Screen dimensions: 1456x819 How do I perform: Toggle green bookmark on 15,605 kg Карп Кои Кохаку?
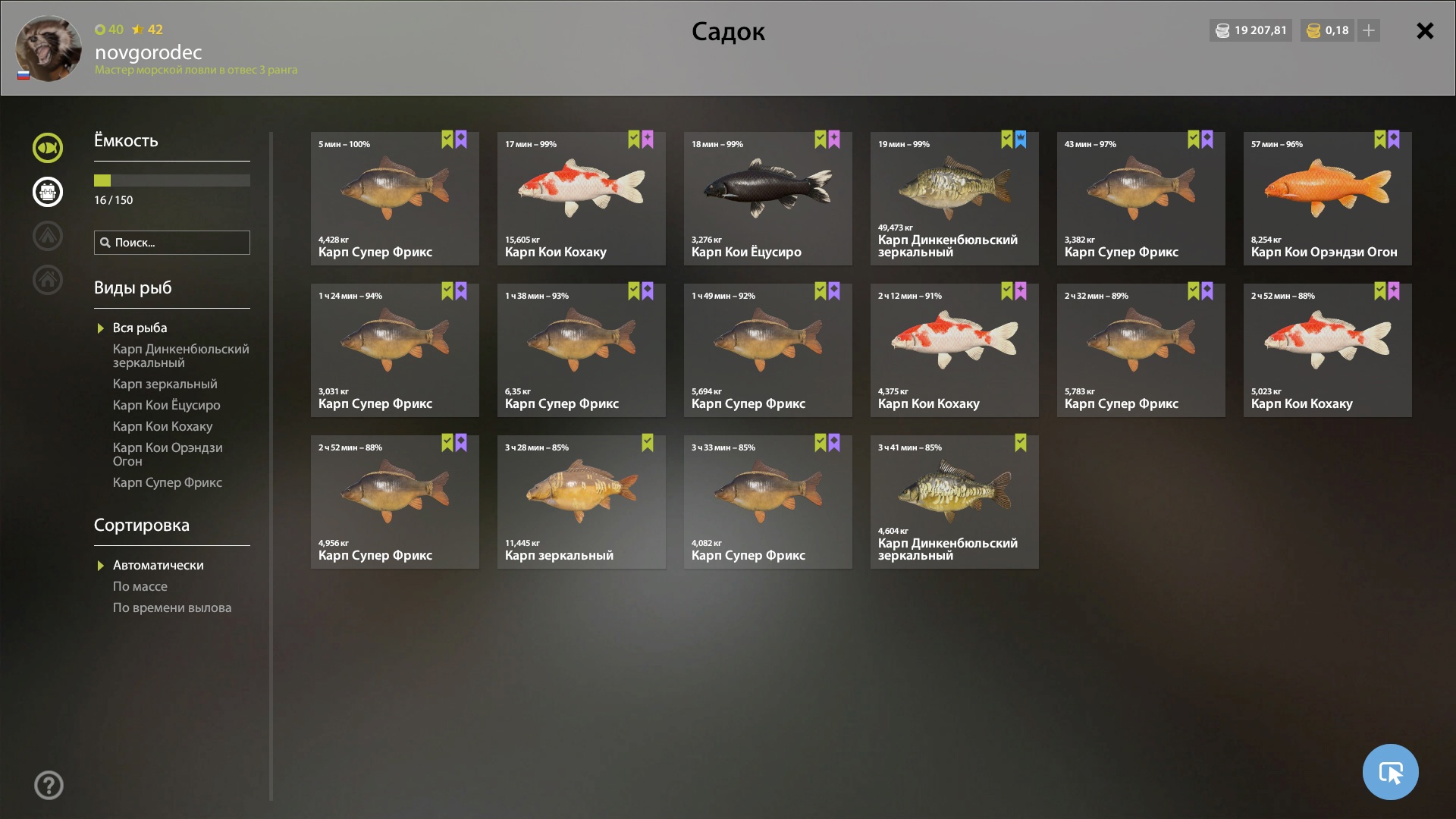coord(634,140)
